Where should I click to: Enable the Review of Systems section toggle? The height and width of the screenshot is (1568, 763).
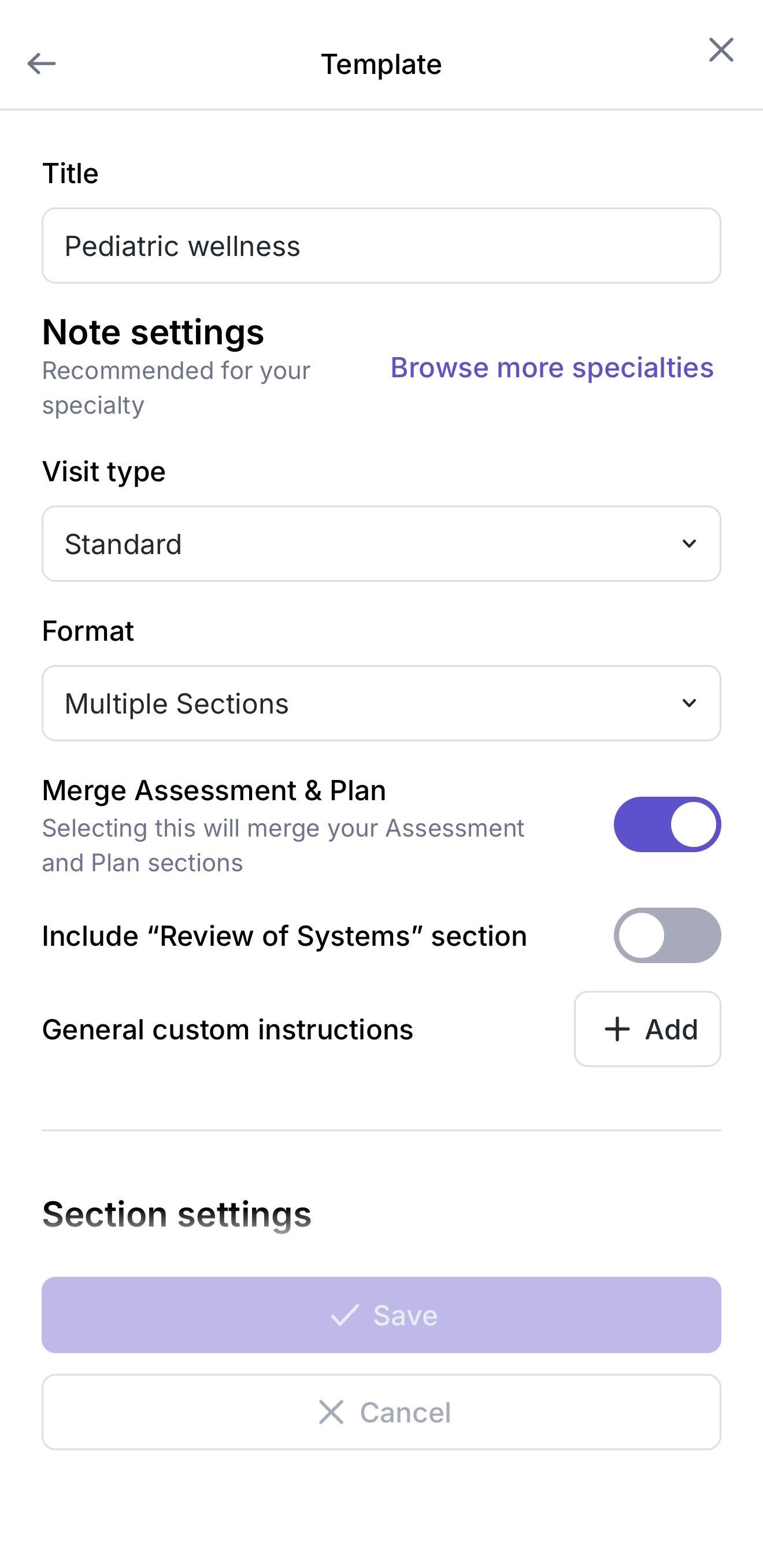coord(667,935)
